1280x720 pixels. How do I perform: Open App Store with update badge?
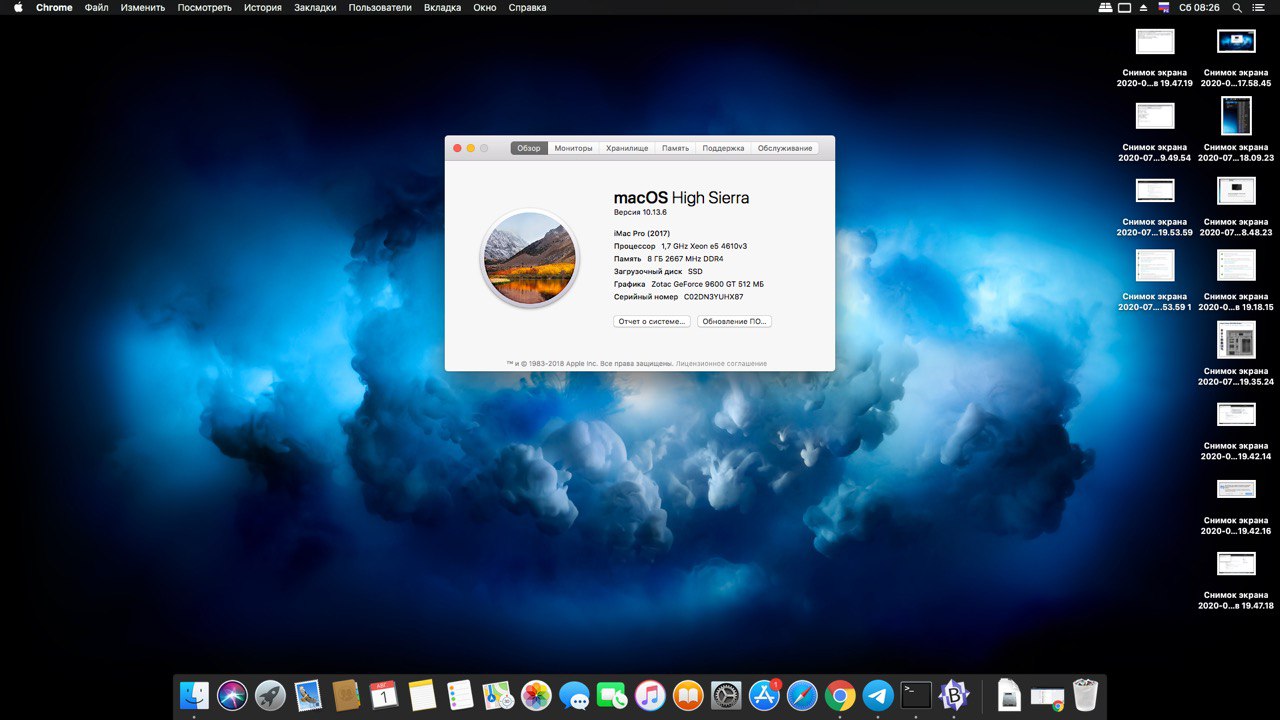764,695
